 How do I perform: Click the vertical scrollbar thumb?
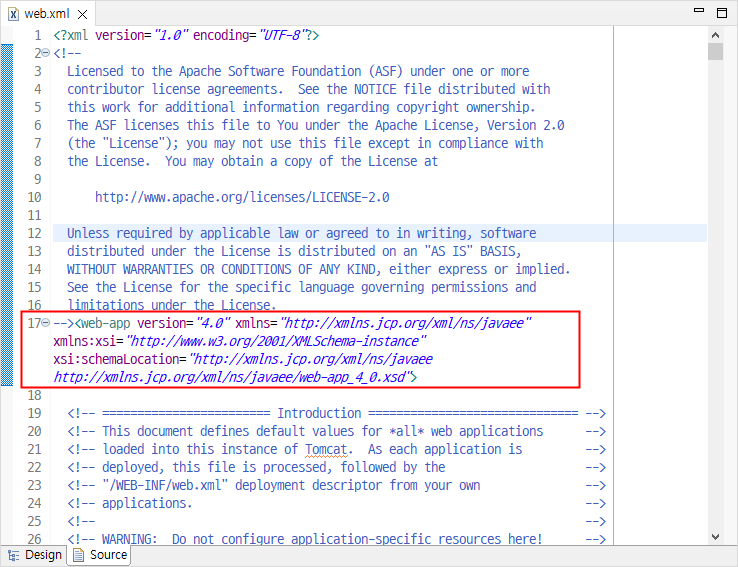tap(715, 51)
